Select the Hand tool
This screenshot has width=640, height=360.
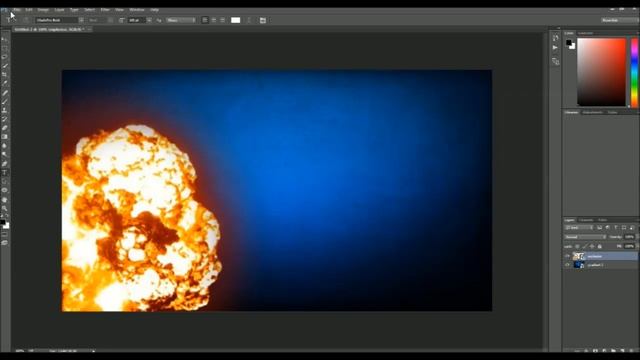point(5,200)
